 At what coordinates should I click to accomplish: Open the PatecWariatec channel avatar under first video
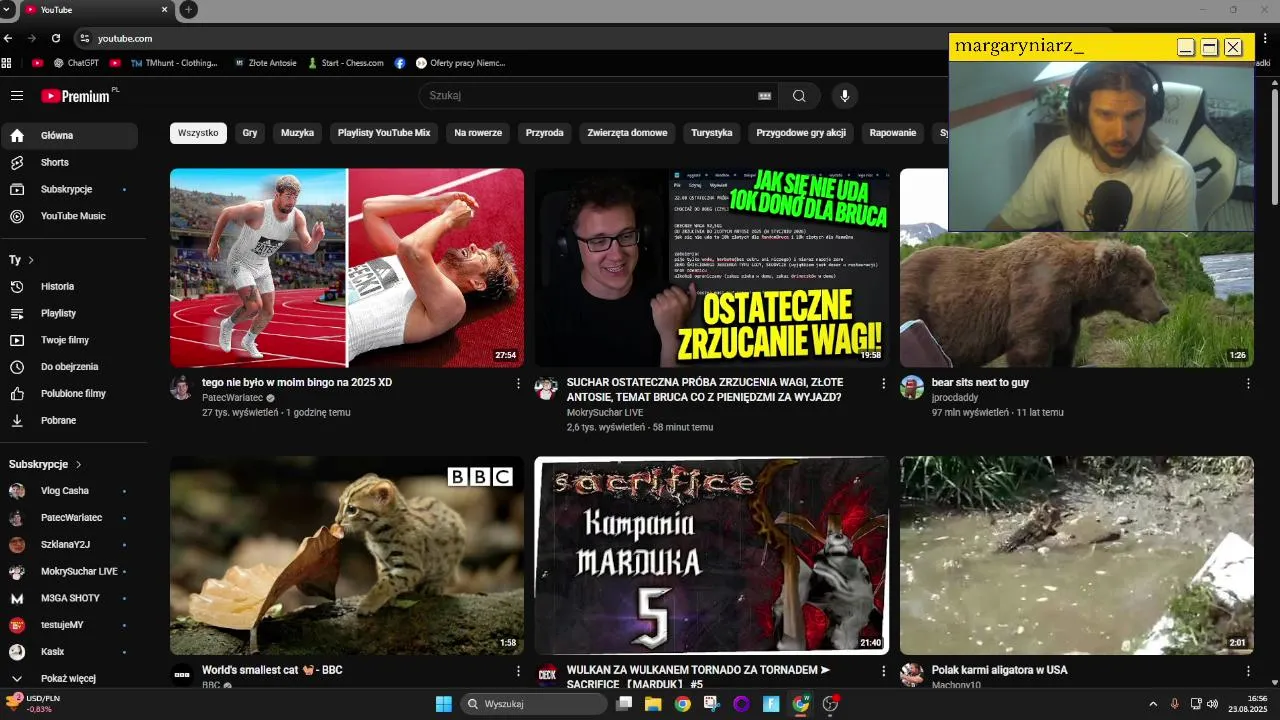181,388
